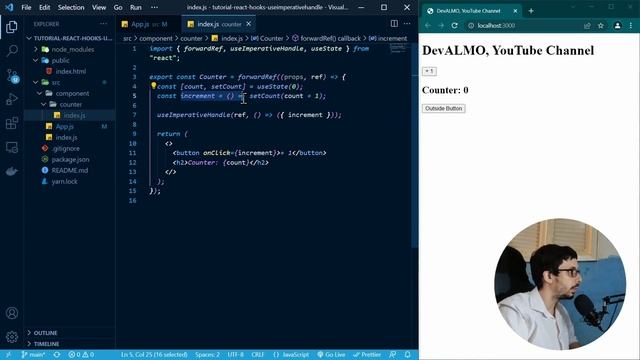Click the +1 button in the browser
This screenshot has width=640, height=360.
coord(429,71)
